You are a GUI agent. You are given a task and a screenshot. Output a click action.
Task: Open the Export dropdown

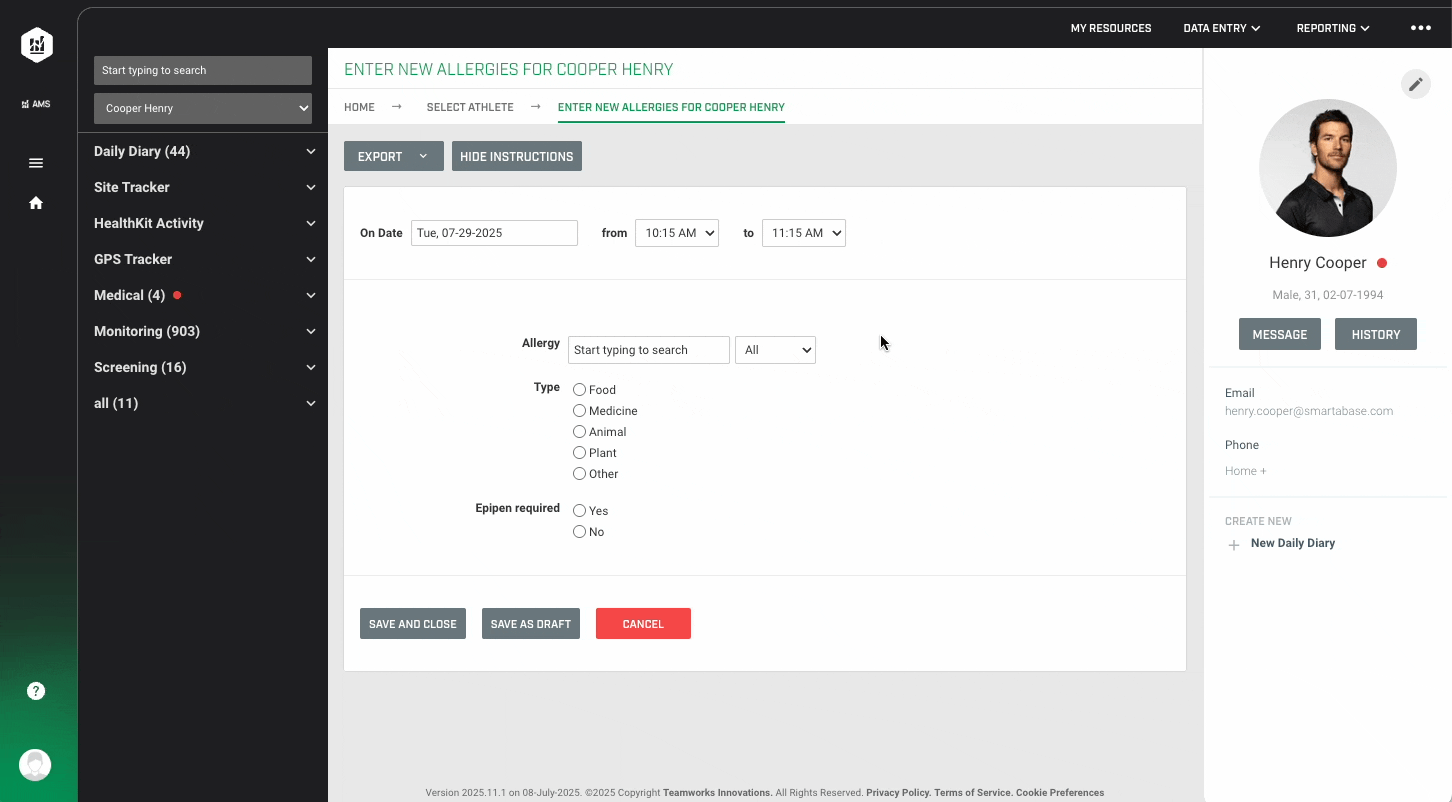tap(393, 156)
